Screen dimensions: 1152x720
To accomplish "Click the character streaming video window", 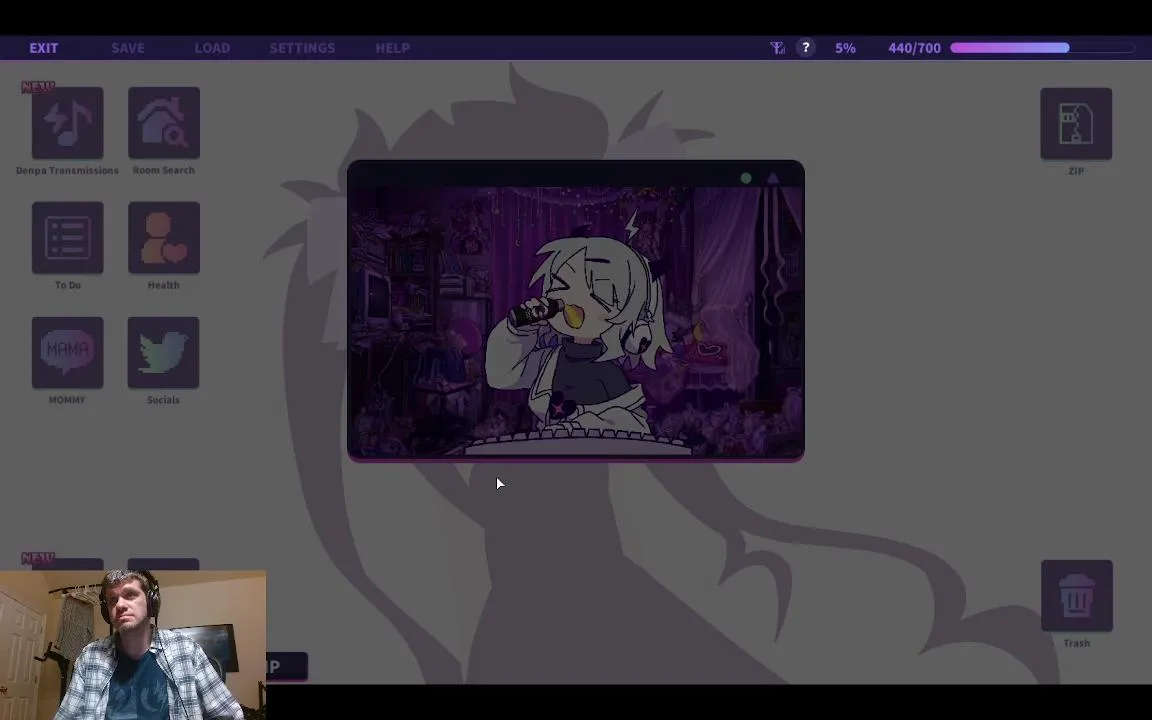I will tap(575, 311).
